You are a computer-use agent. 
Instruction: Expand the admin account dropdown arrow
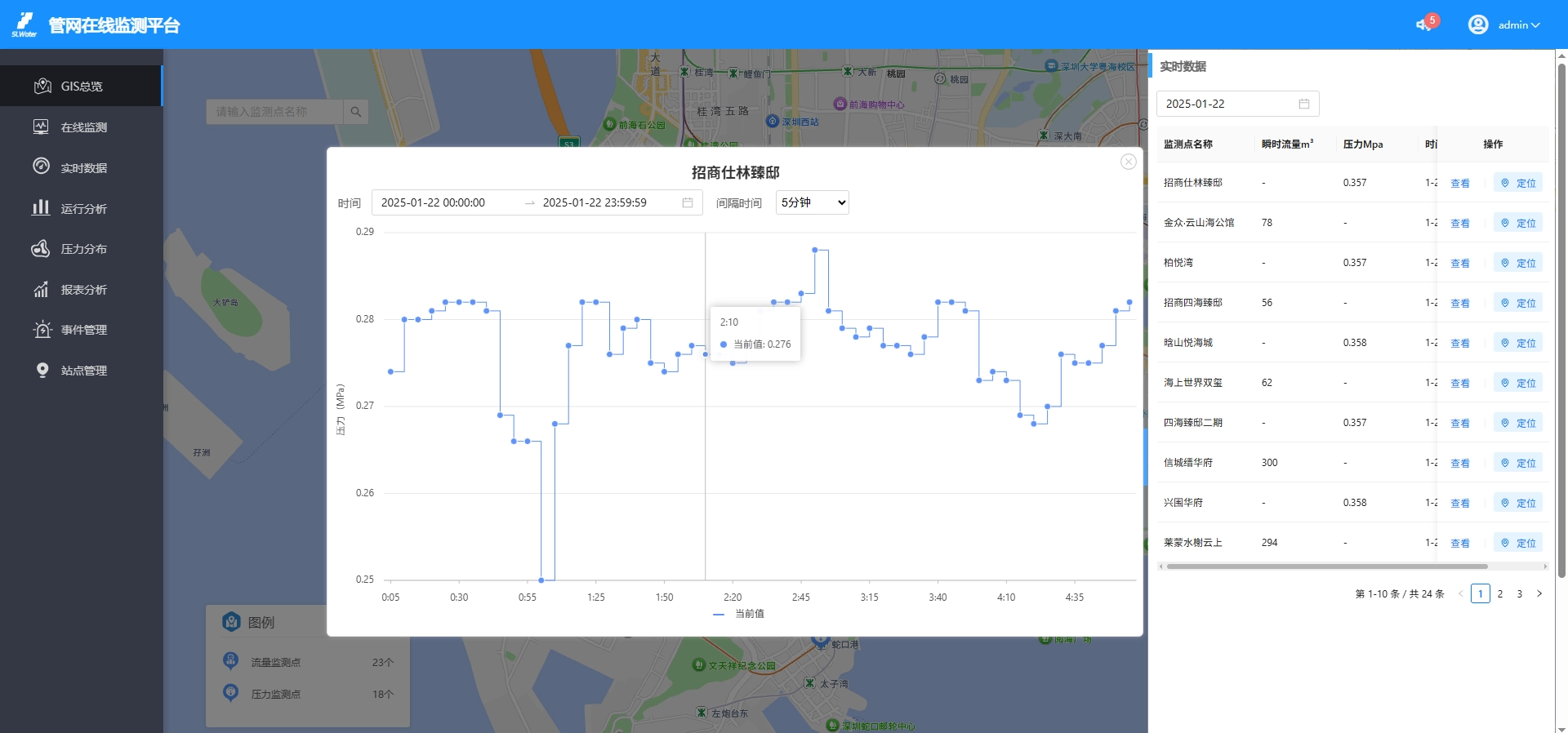(x=1535, y=25)
